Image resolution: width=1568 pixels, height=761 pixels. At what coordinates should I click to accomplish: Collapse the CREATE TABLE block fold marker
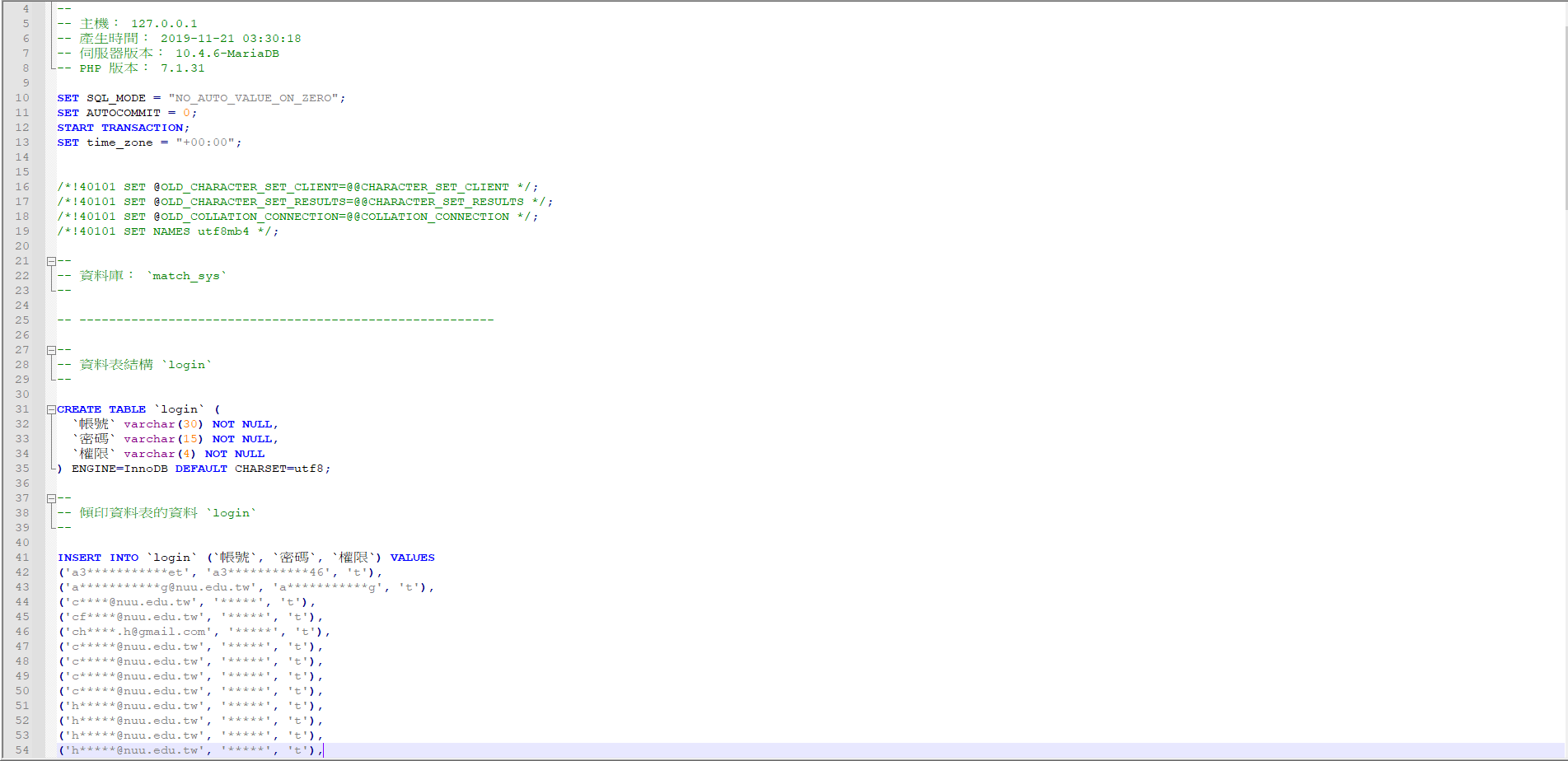click(x=51, y=409)
